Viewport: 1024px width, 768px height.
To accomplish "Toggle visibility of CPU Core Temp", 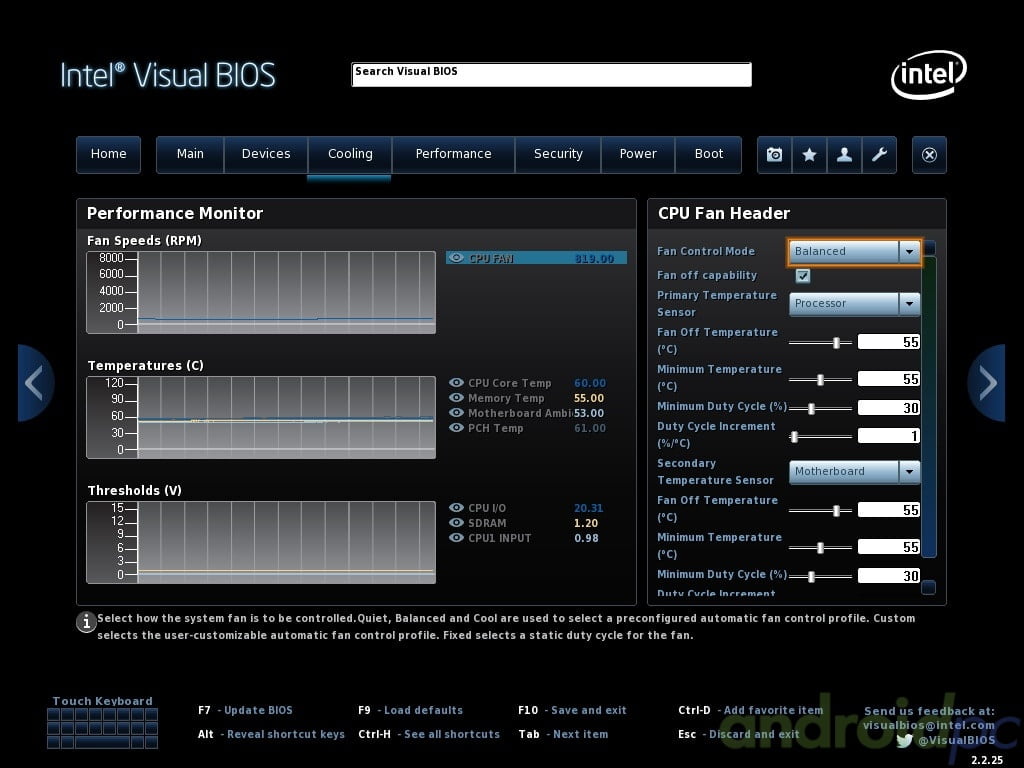I will point(456,383).
